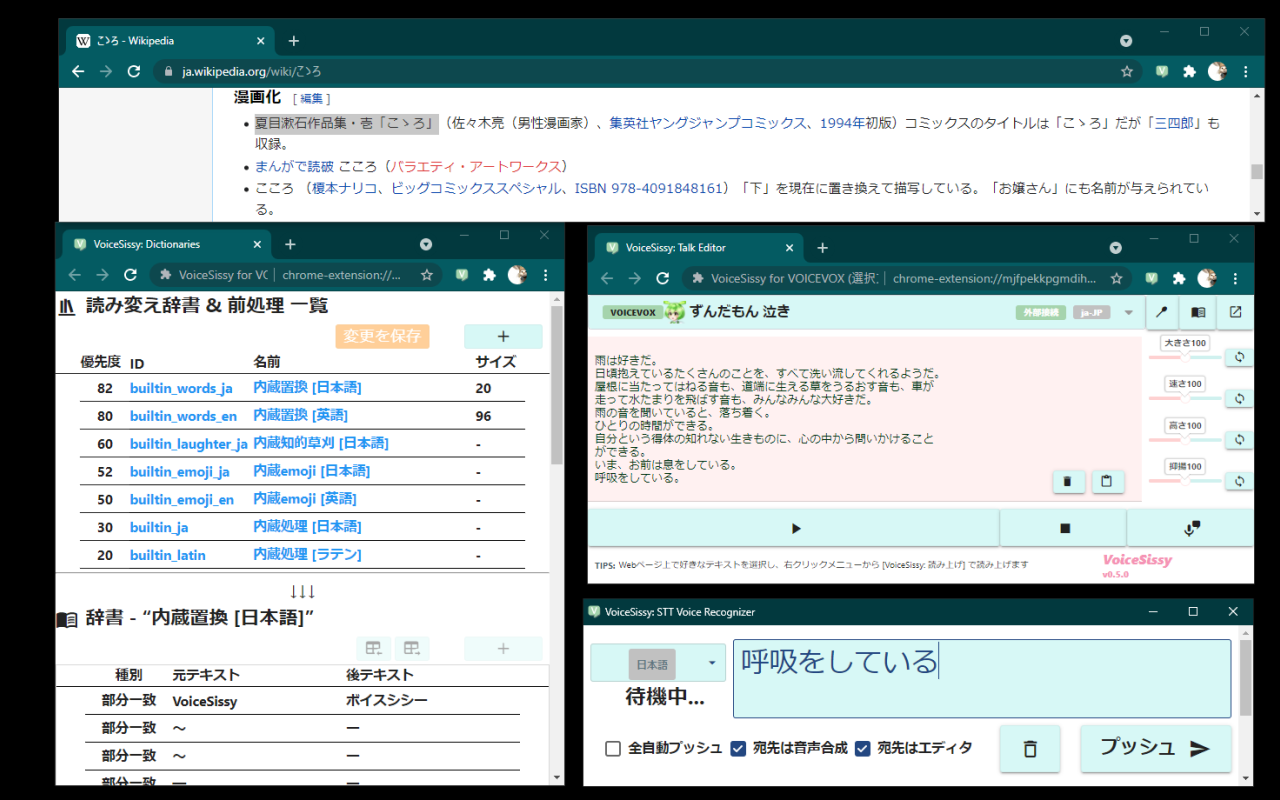Open the Extensions puzzle icon in Wikipedia window

click(1189, 72)
